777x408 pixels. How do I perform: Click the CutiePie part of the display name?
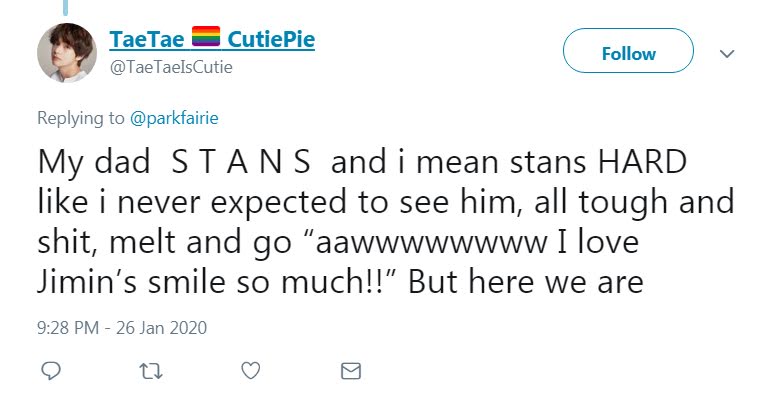(x=271, y=40)
